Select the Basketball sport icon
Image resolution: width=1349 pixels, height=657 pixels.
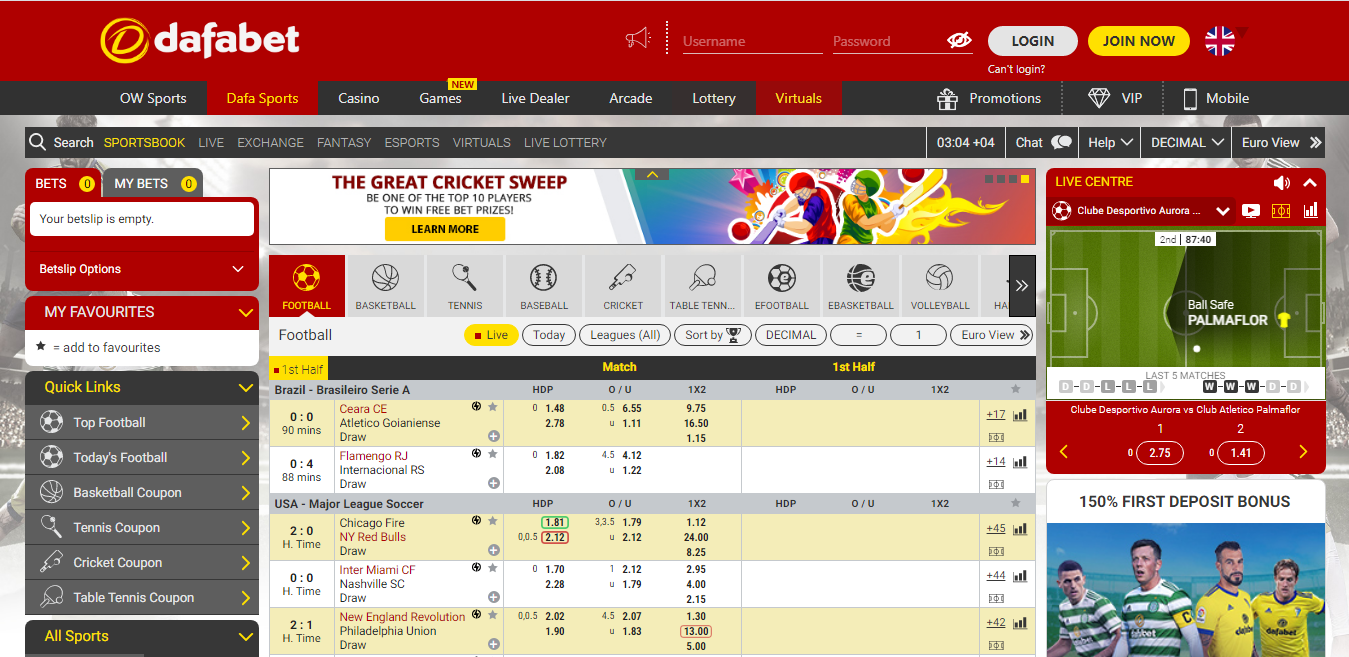[x=385, y=285]
